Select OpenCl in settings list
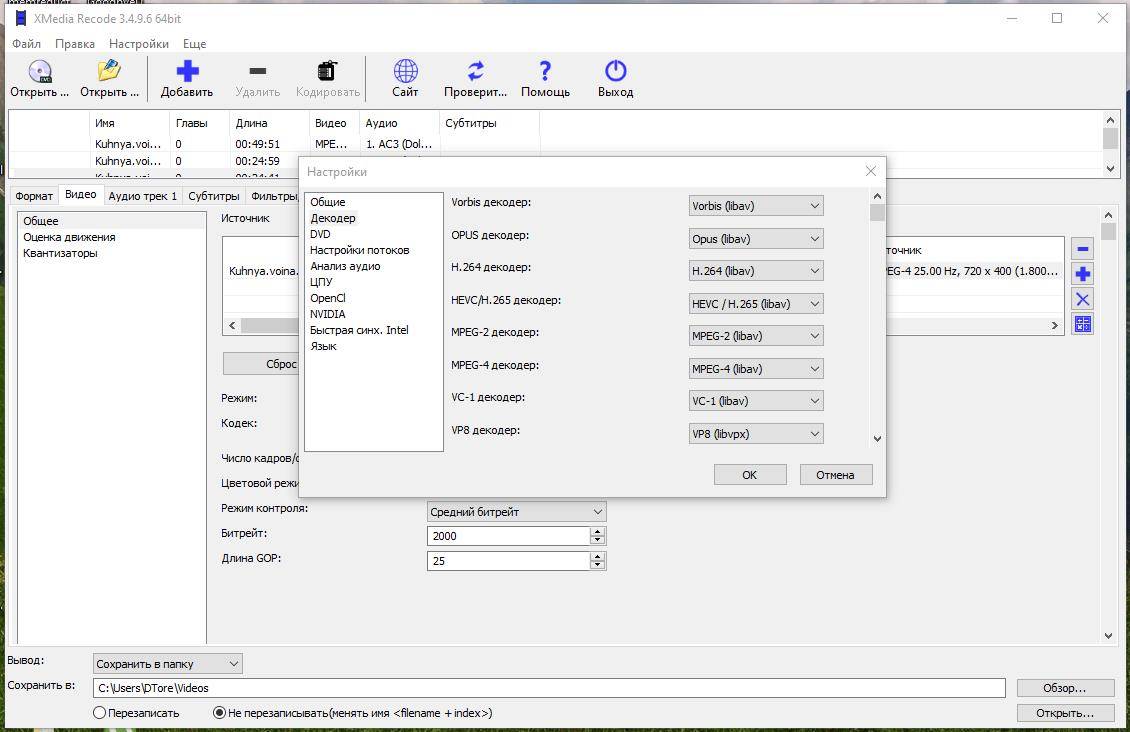Image resolution: width=1130 pixels, height=732 pixels. [x=328, y=298]
